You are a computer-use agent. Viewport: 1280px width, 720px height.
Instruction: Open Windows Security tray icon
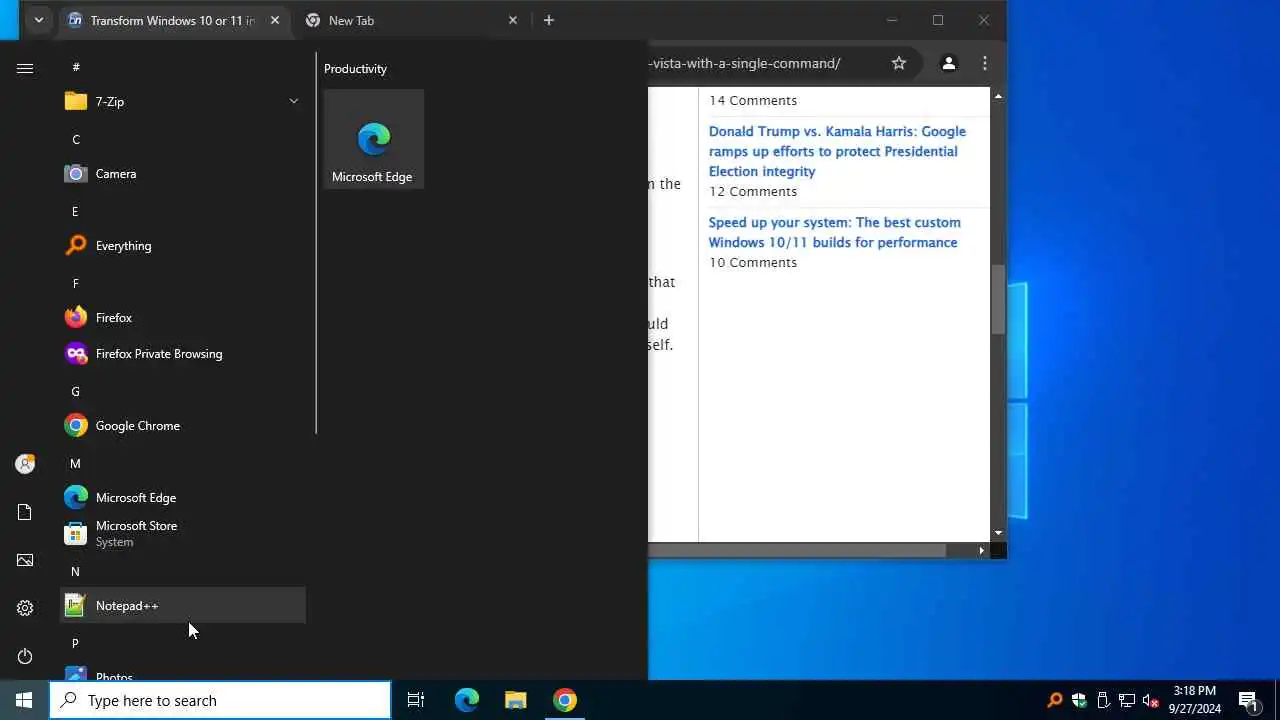(1079, 700)
